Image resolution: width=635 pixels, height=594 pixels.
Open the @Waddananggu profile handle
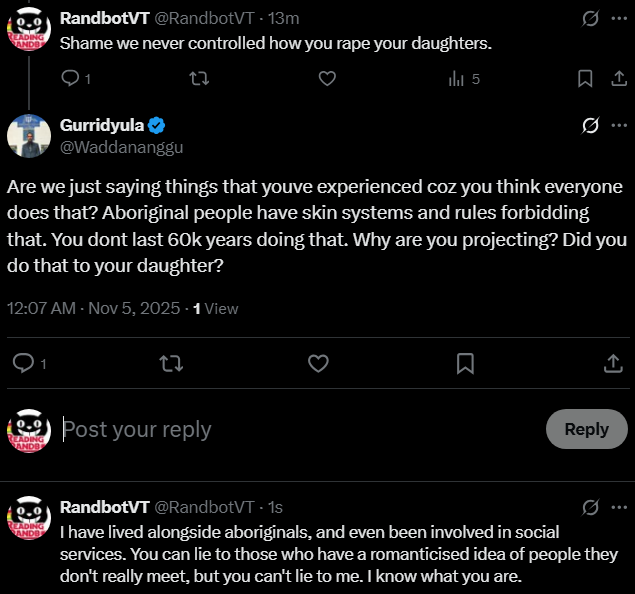121,147
